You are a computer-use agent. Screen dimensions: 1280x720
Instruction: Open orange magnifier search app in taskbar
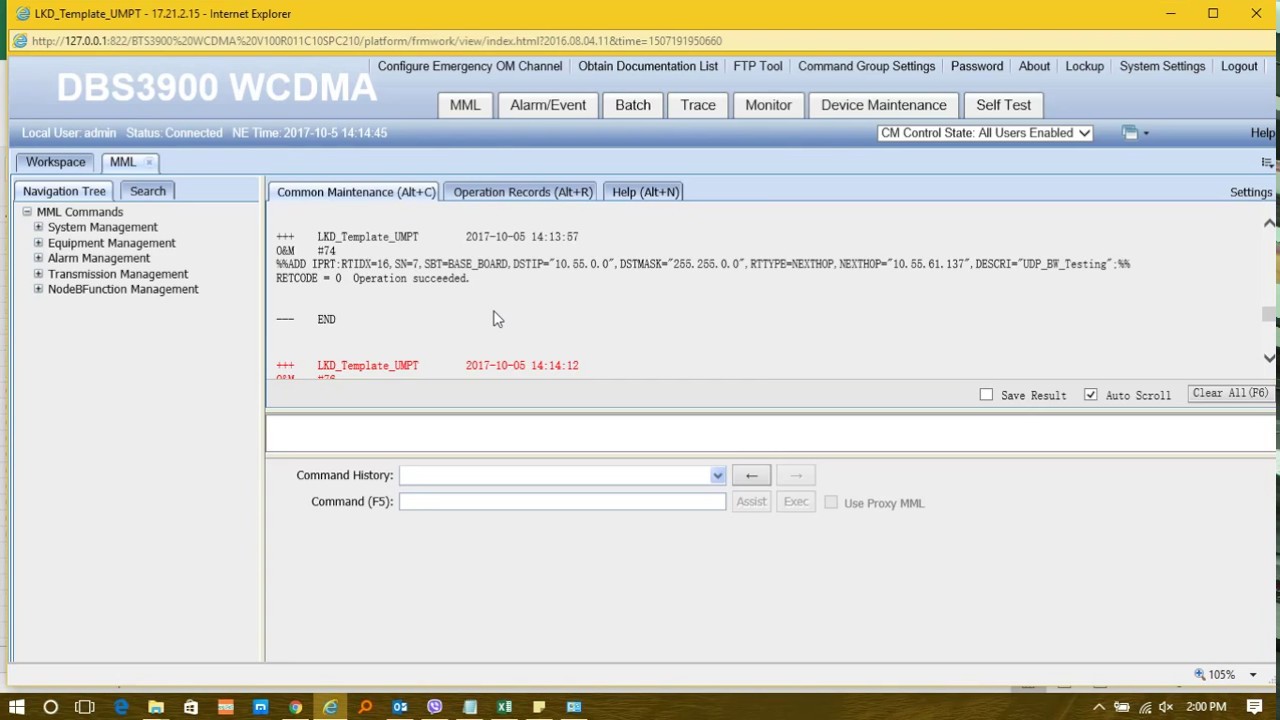365,707
